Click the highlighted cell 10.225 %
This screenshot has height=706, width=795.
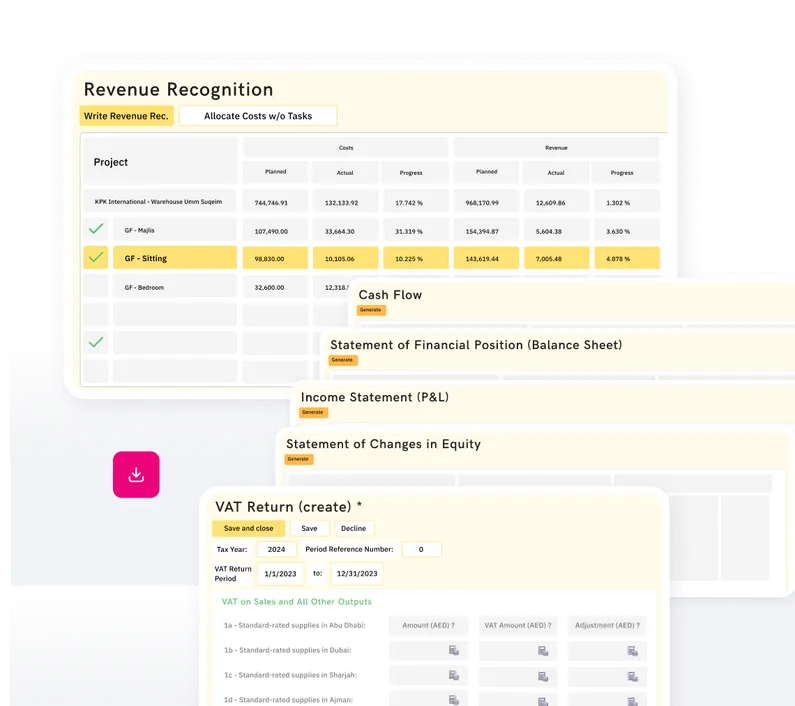[x=415, y=258]
